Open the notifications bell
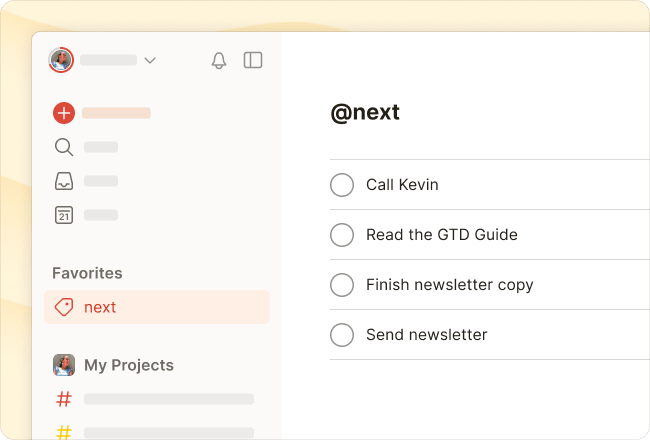 tap(219, 60)
